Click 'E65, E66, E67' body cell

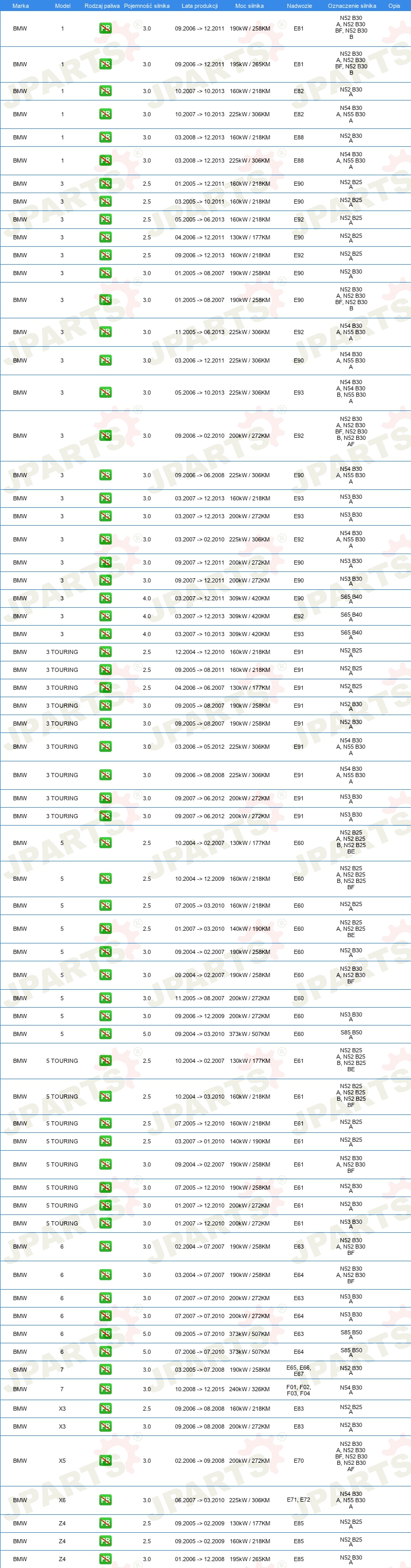(299, 1370)
